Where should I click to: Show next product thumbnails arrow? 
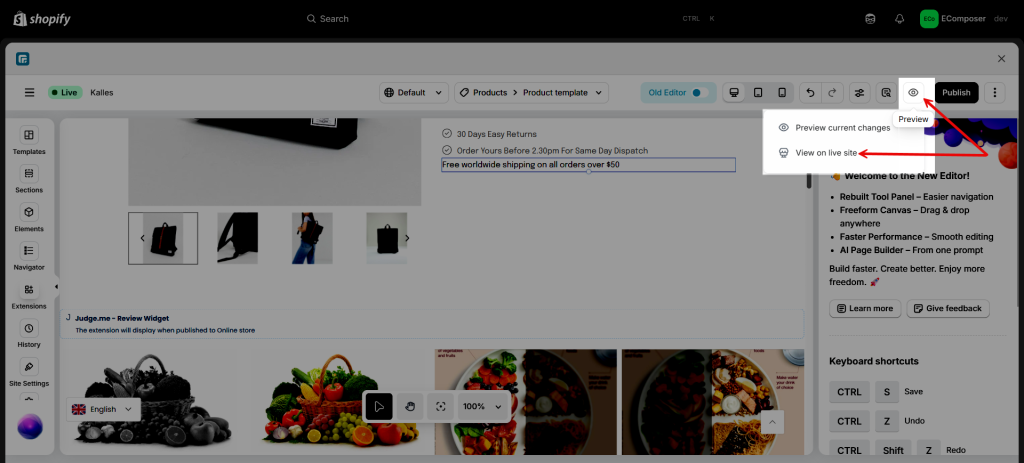pos(408,238)
